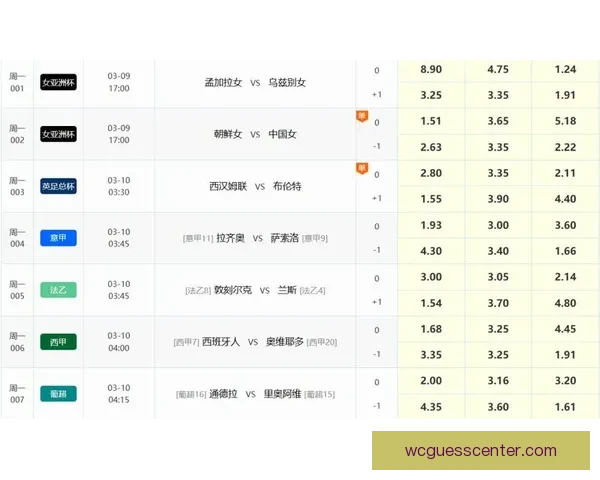600x480 pixels.
Task: Open 通德拉 team name
Action: 223,394
